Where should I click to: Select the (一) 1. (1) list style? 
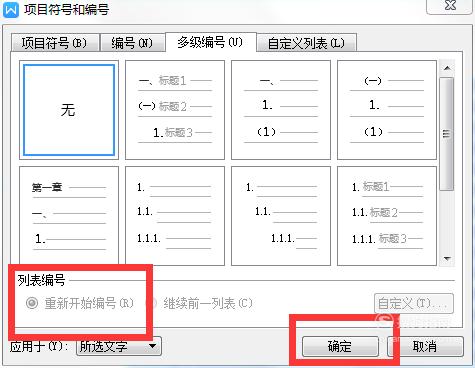pos(387,110)
